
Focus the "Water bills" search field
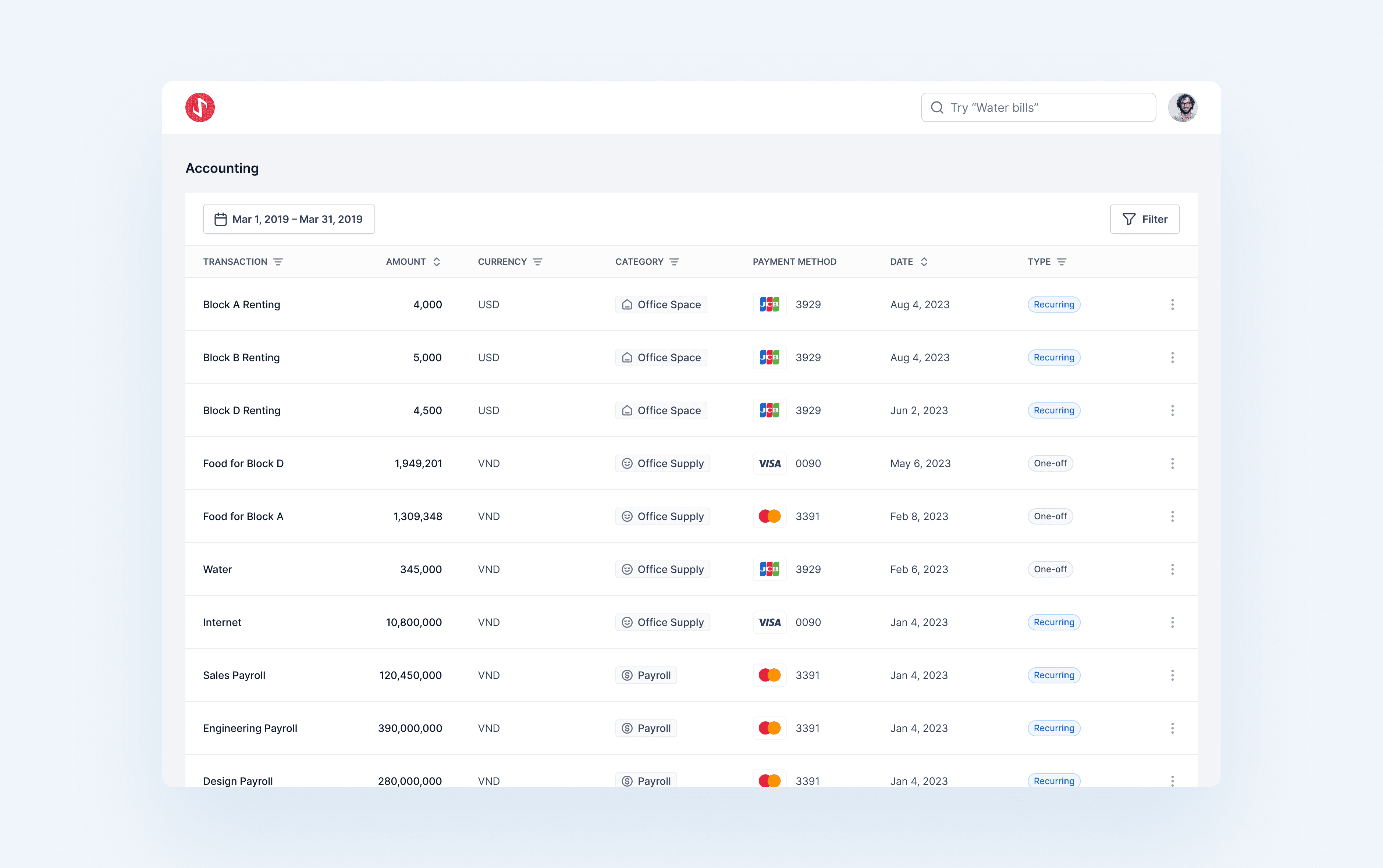tap(1038, 107)
